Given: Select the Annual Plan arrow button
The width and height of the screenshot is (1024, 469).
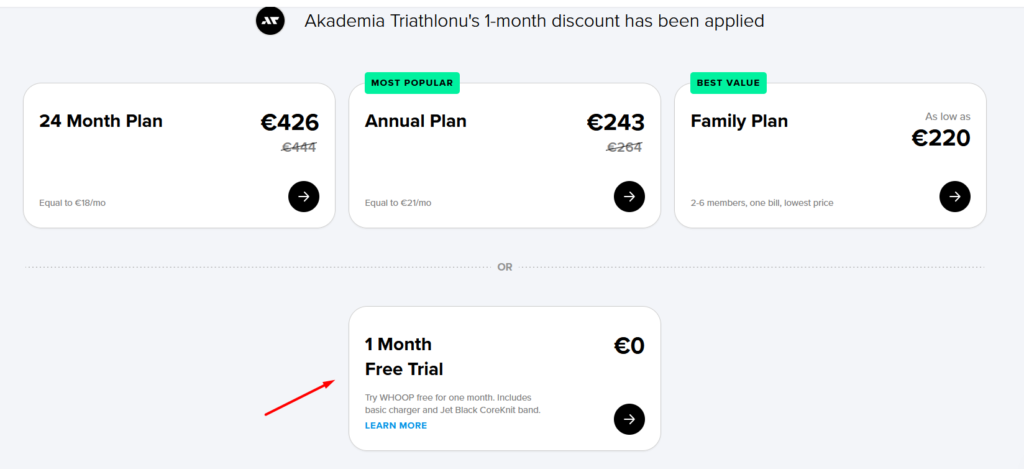Looking at the screenshot, I should (629, 196).
